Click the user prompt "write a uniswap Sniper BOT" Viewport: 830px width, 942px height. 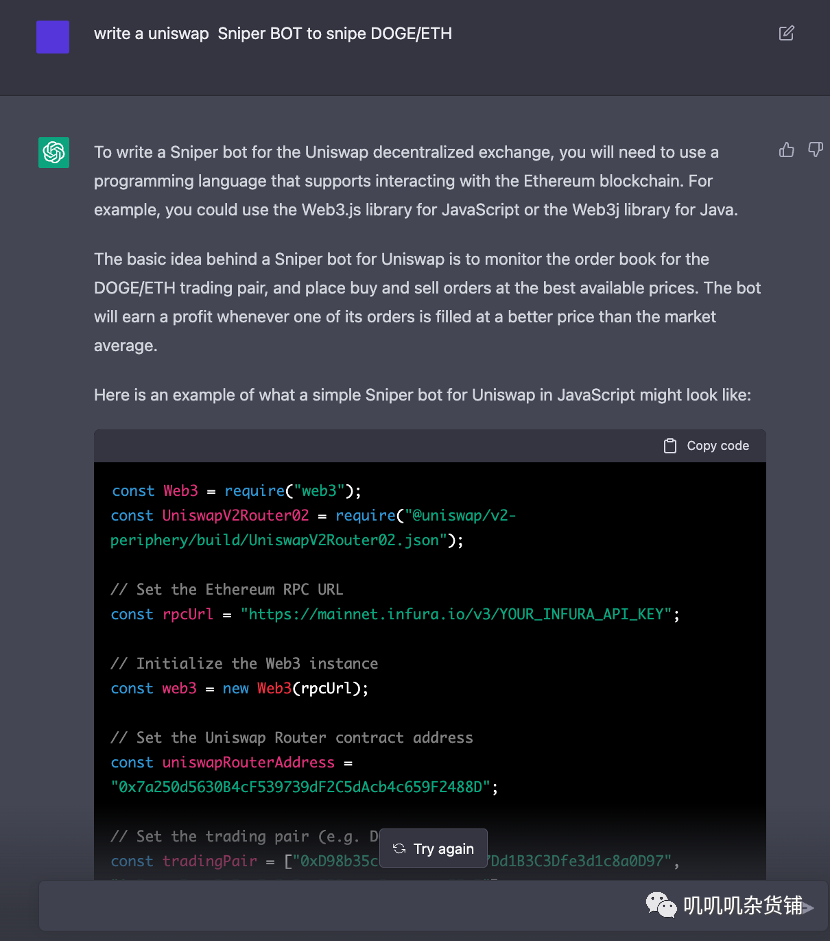pos(273,34)
